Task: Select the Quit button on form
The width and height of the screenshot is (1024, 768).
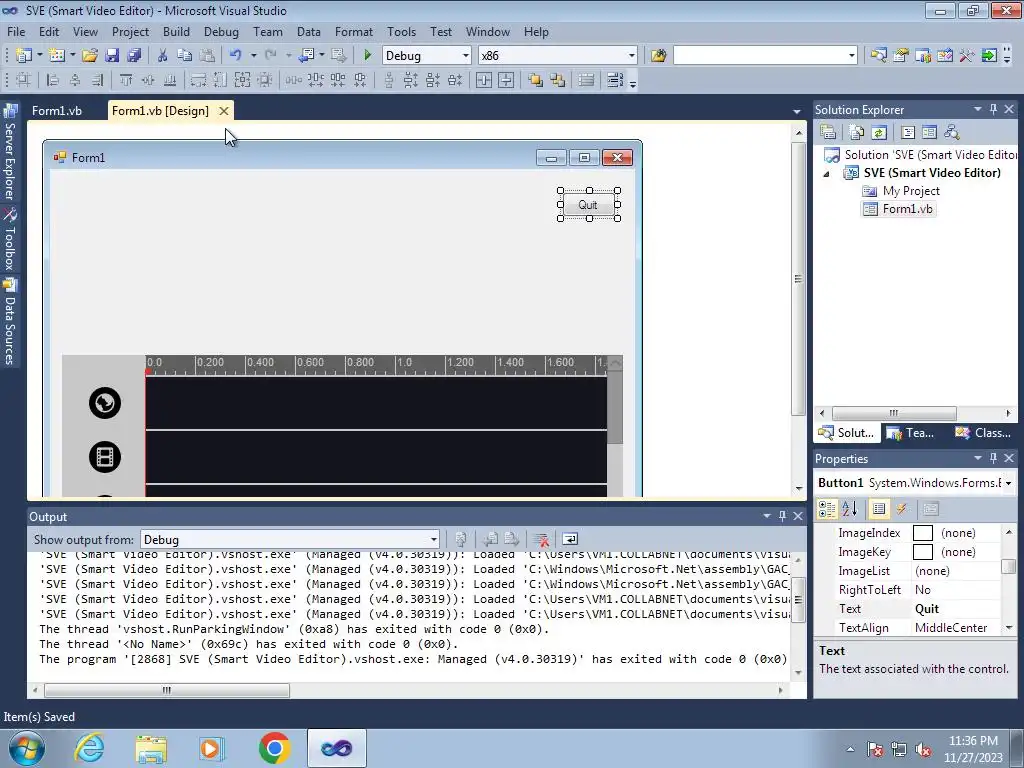Action: (588, 204)
